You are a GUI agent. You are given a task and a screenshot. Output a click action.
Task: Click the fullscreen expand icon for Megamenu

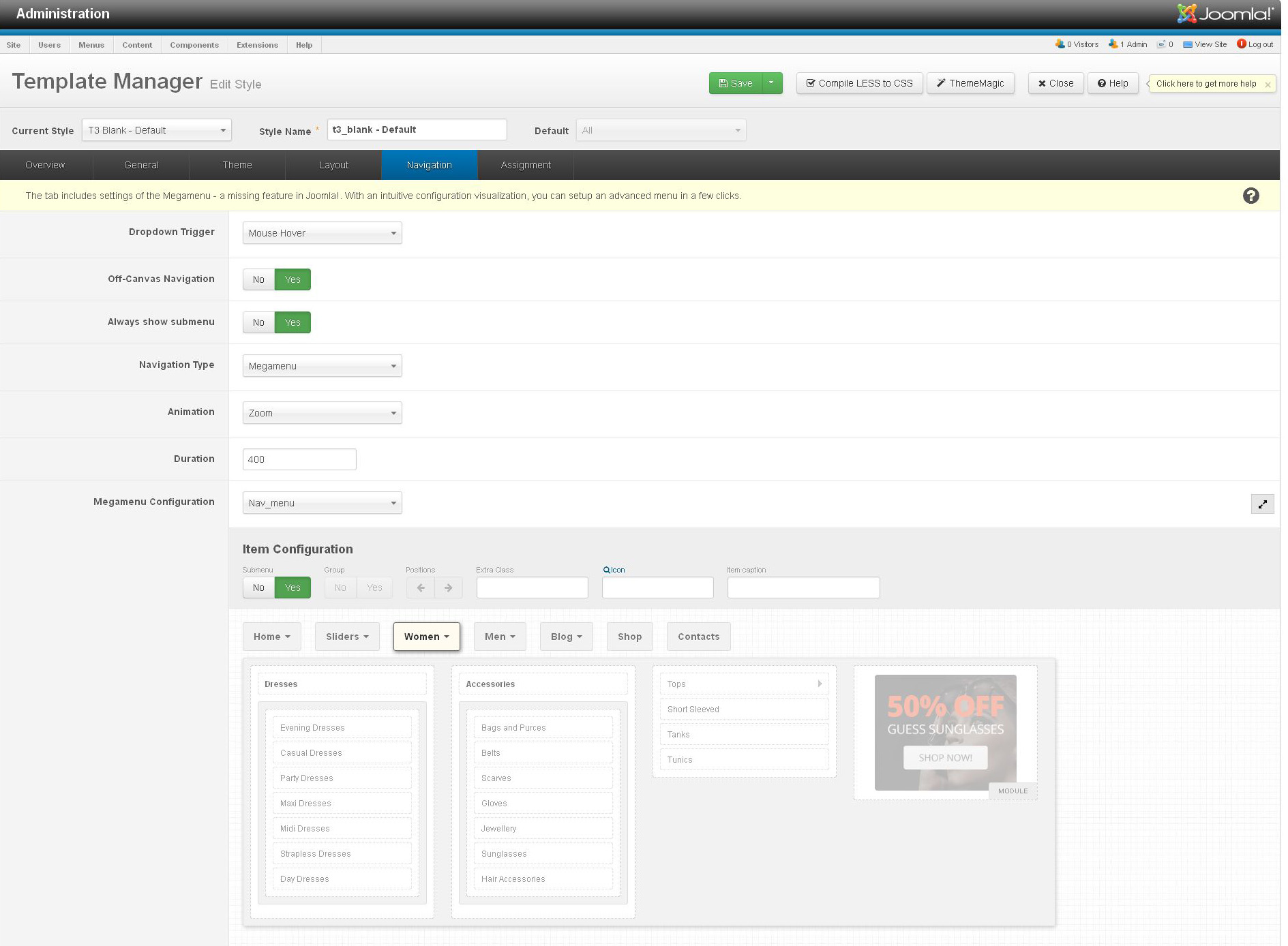pos(1262,504)
